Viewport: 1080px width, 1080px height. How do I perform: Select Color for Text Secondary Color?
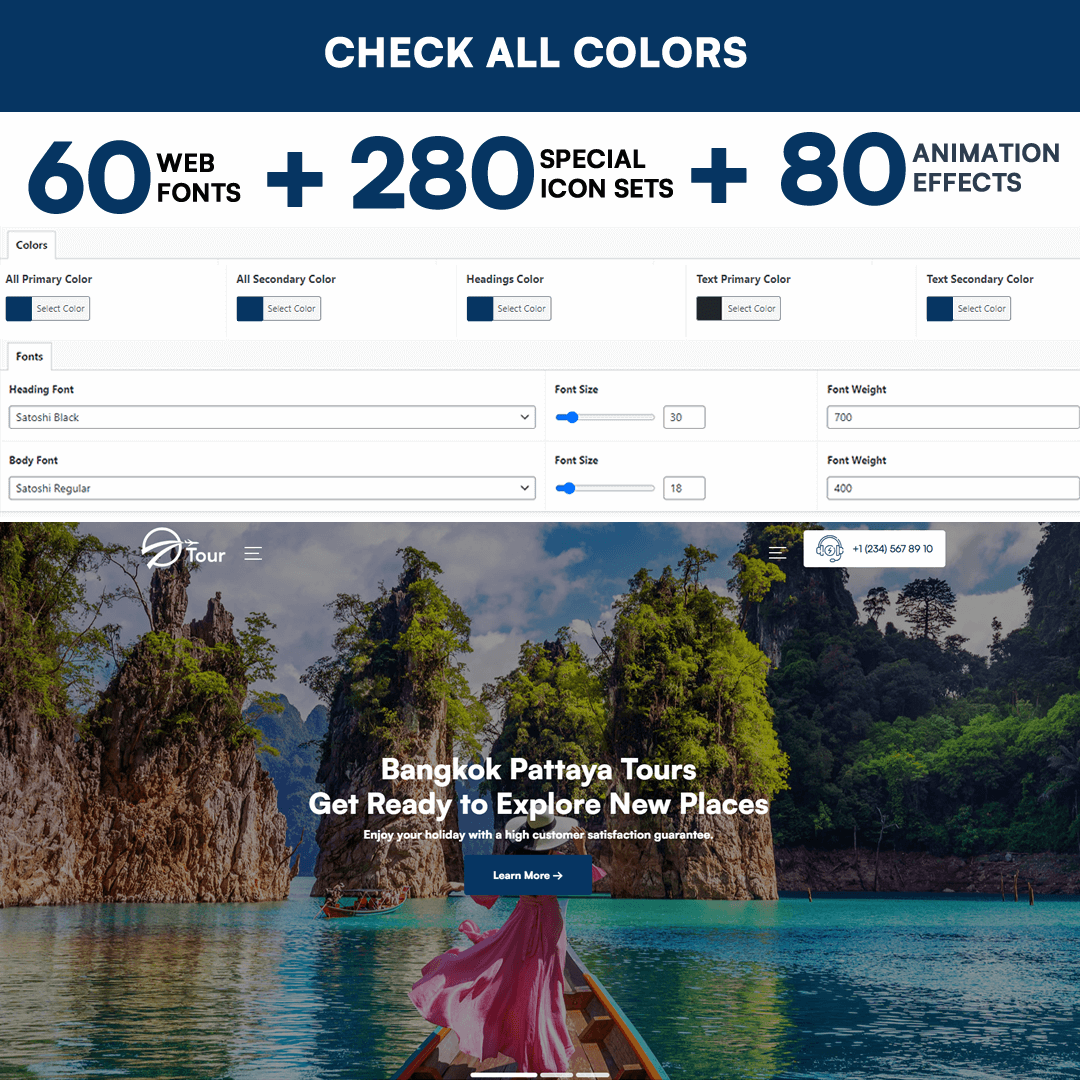(982, 309)
